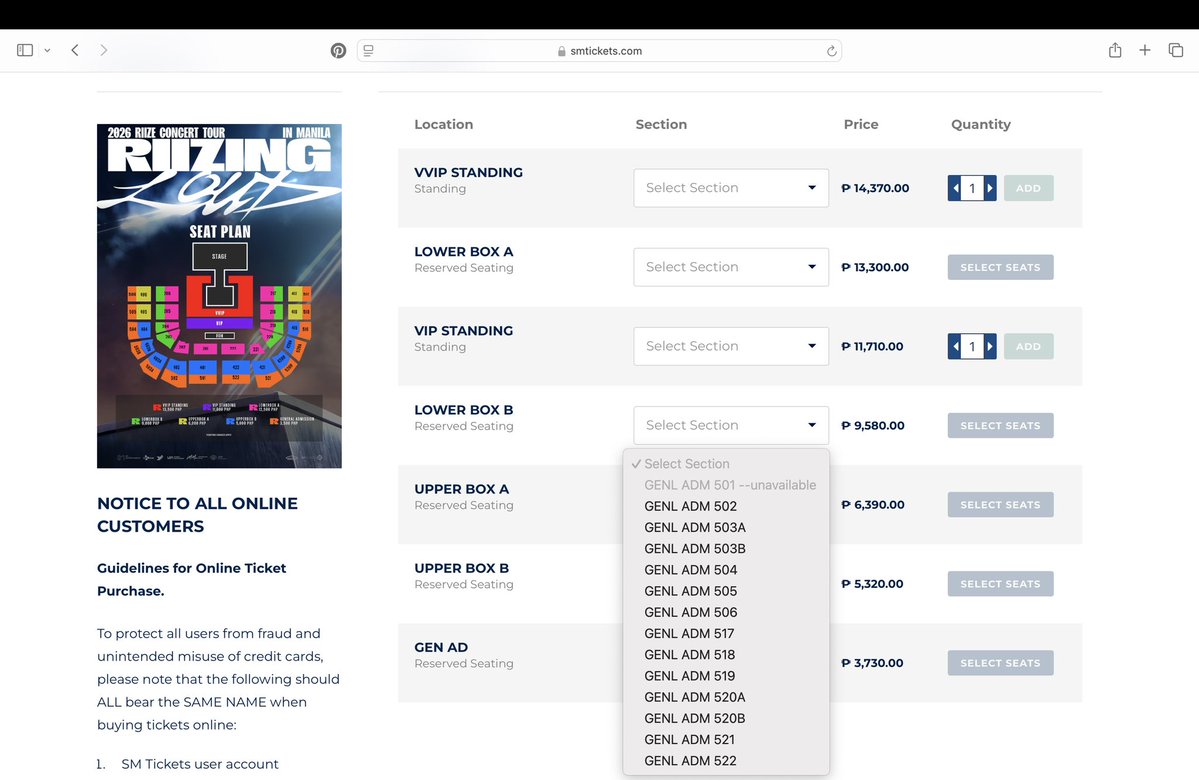The image size is (1199, 780).
Task: Select seats for LOWER BOX A
Action: 1000,267
